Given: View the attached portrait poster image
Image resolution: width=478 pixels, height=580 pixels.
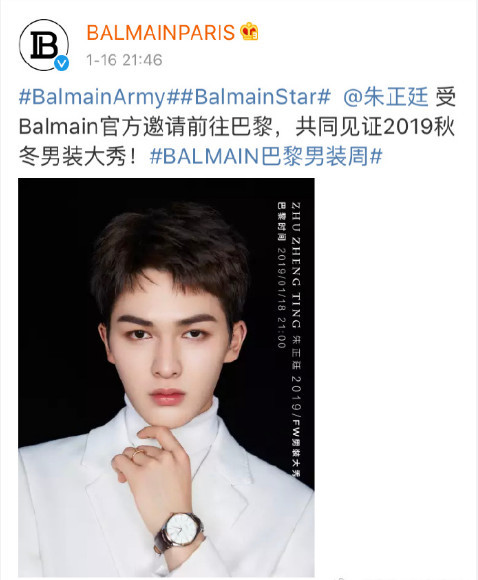Looking at the screenshot, I should pos(166,377).
